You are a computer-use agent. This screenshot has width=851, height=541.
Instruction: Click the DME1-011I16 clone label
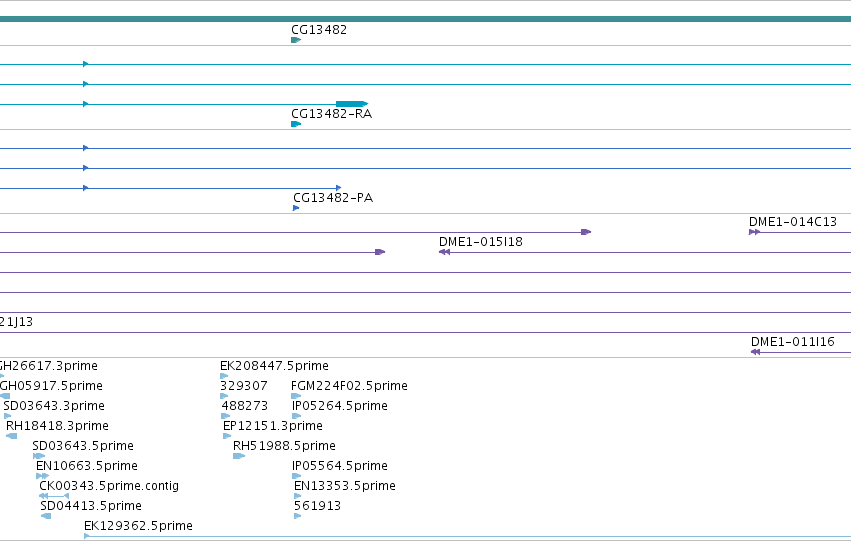793,342
